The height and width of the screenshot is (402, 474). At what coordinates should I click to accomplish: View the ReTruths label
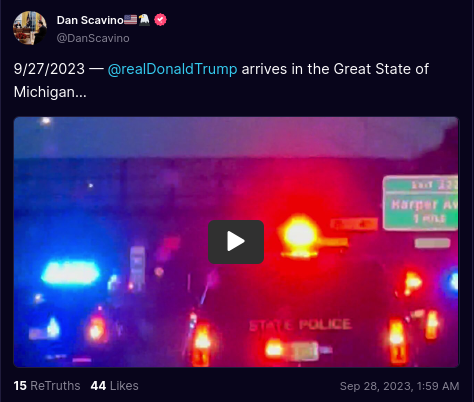click(x=55, y=386)
